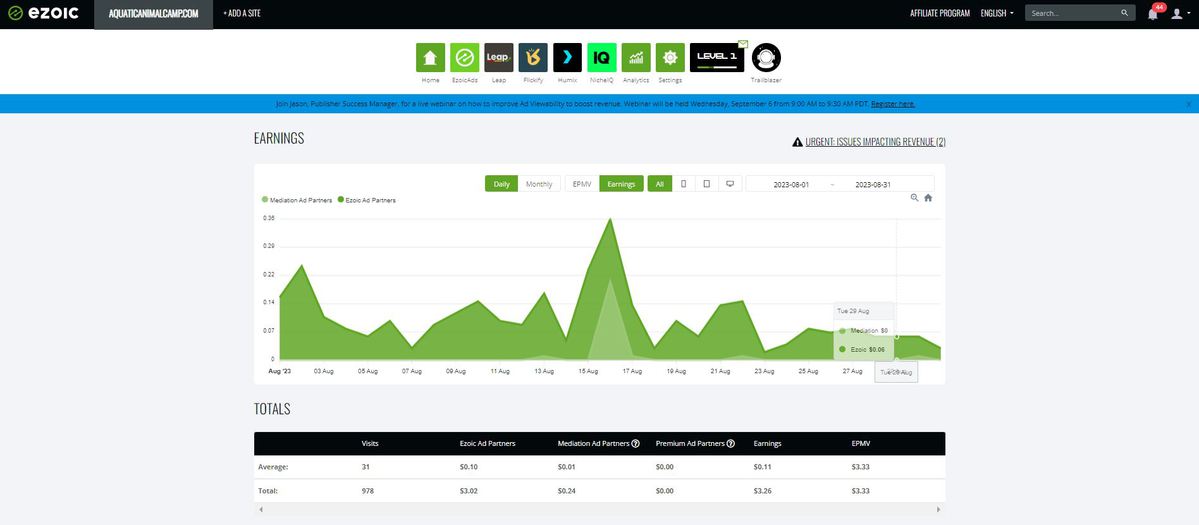Open the English language dropdown

pyautogui.click(x=997, y=13)
